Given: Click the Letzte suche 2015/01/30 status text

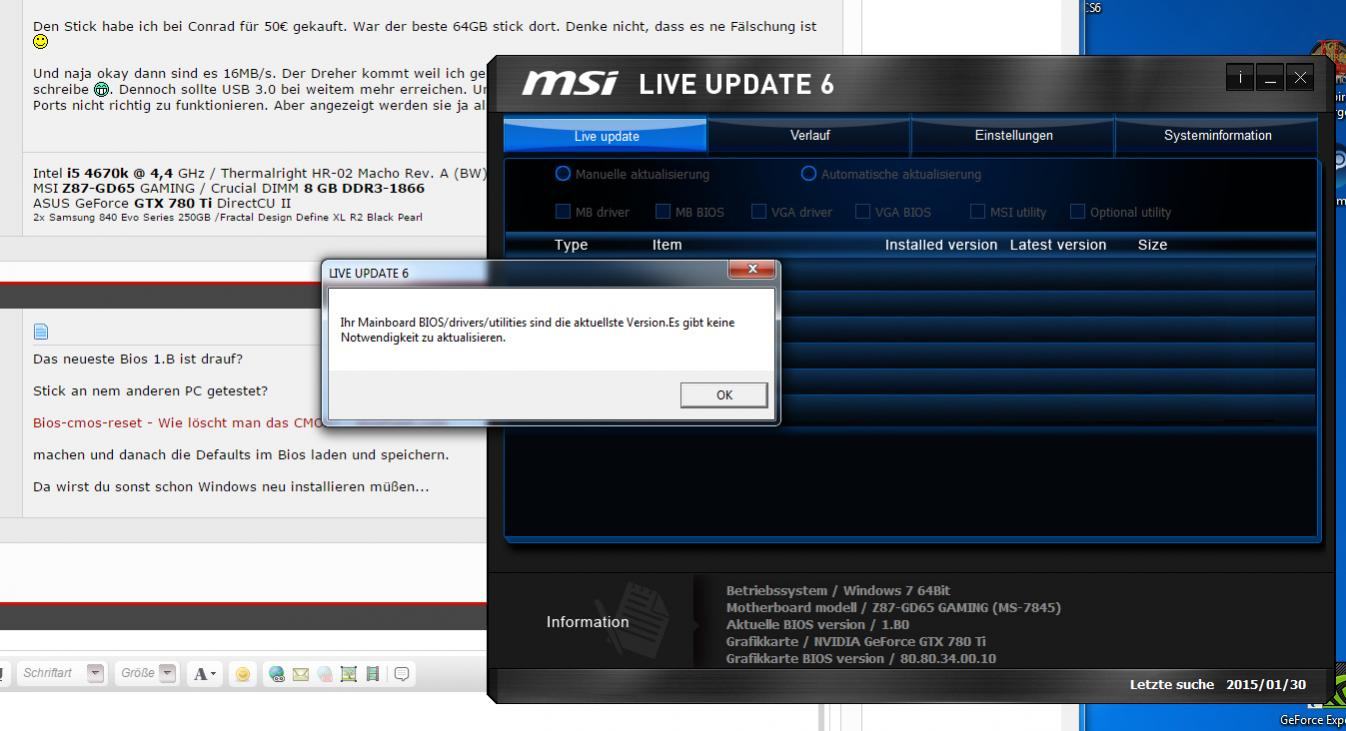Looking at the screenshot, I should pos(1218,685).
